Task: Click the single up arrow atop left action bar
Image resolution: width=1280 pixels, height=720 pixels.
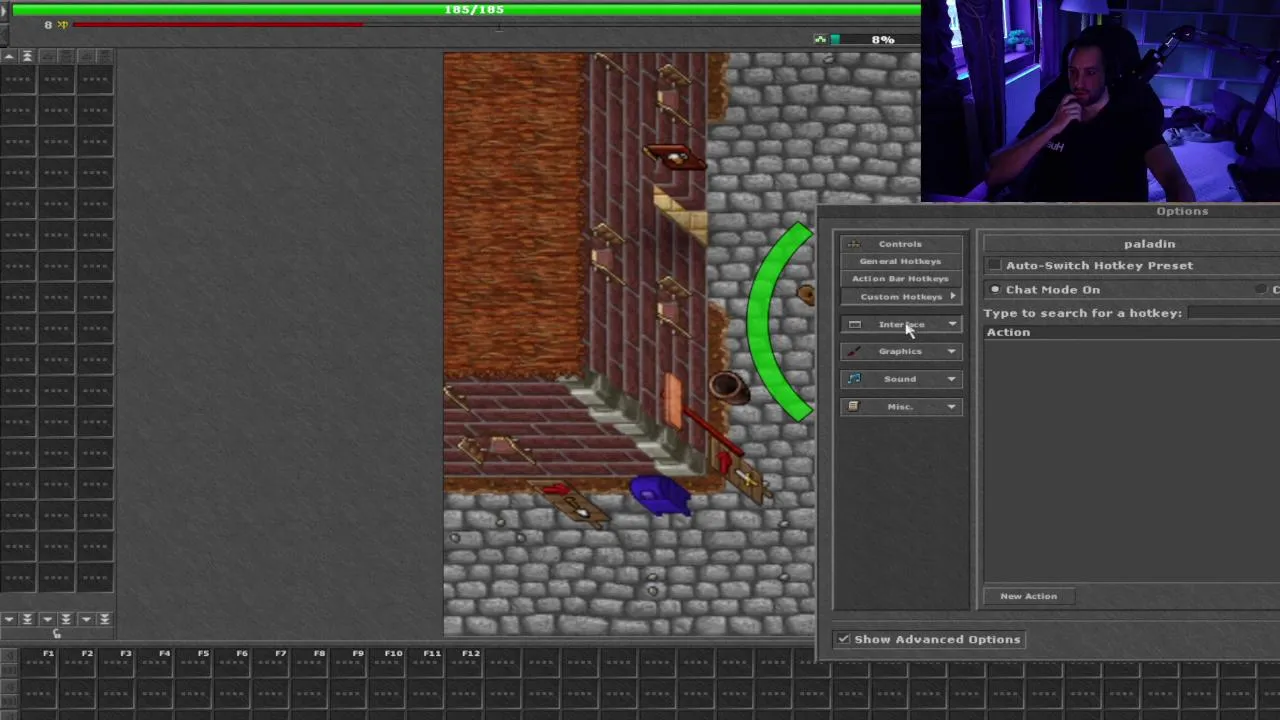Action: [8, 56]
